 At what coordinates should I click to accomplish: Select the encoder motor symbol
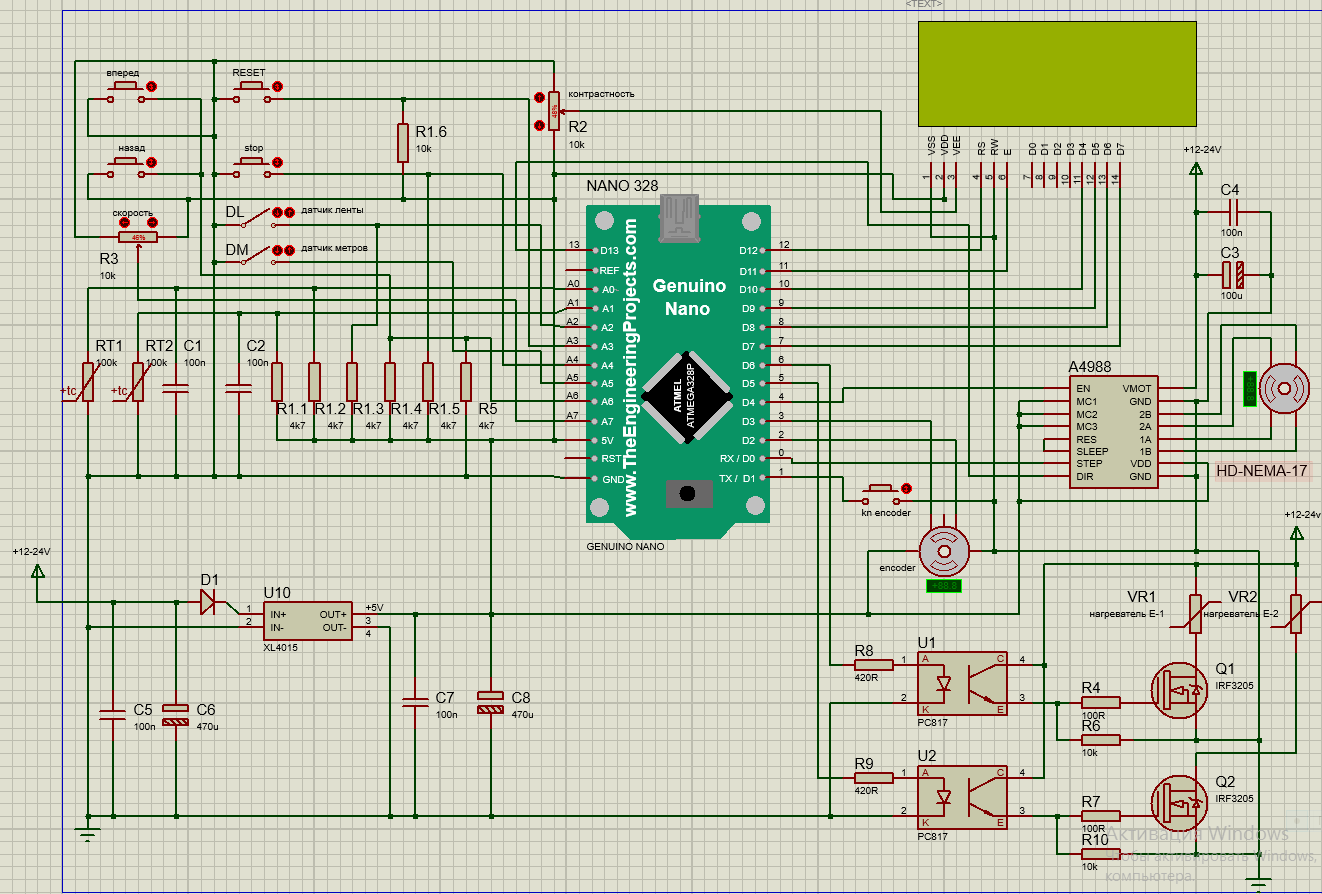point(943,549)
